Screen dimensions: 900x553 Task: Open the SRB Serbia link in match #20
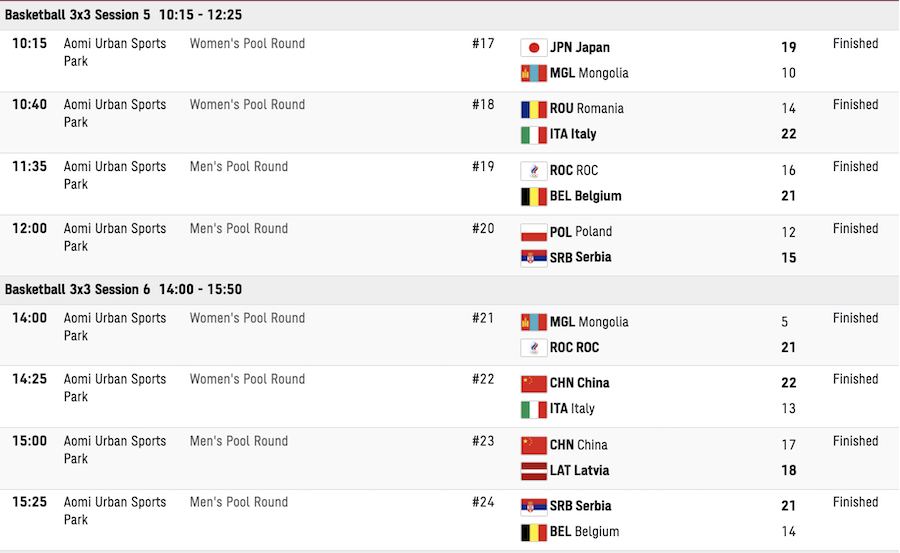[x=580, y=257]
